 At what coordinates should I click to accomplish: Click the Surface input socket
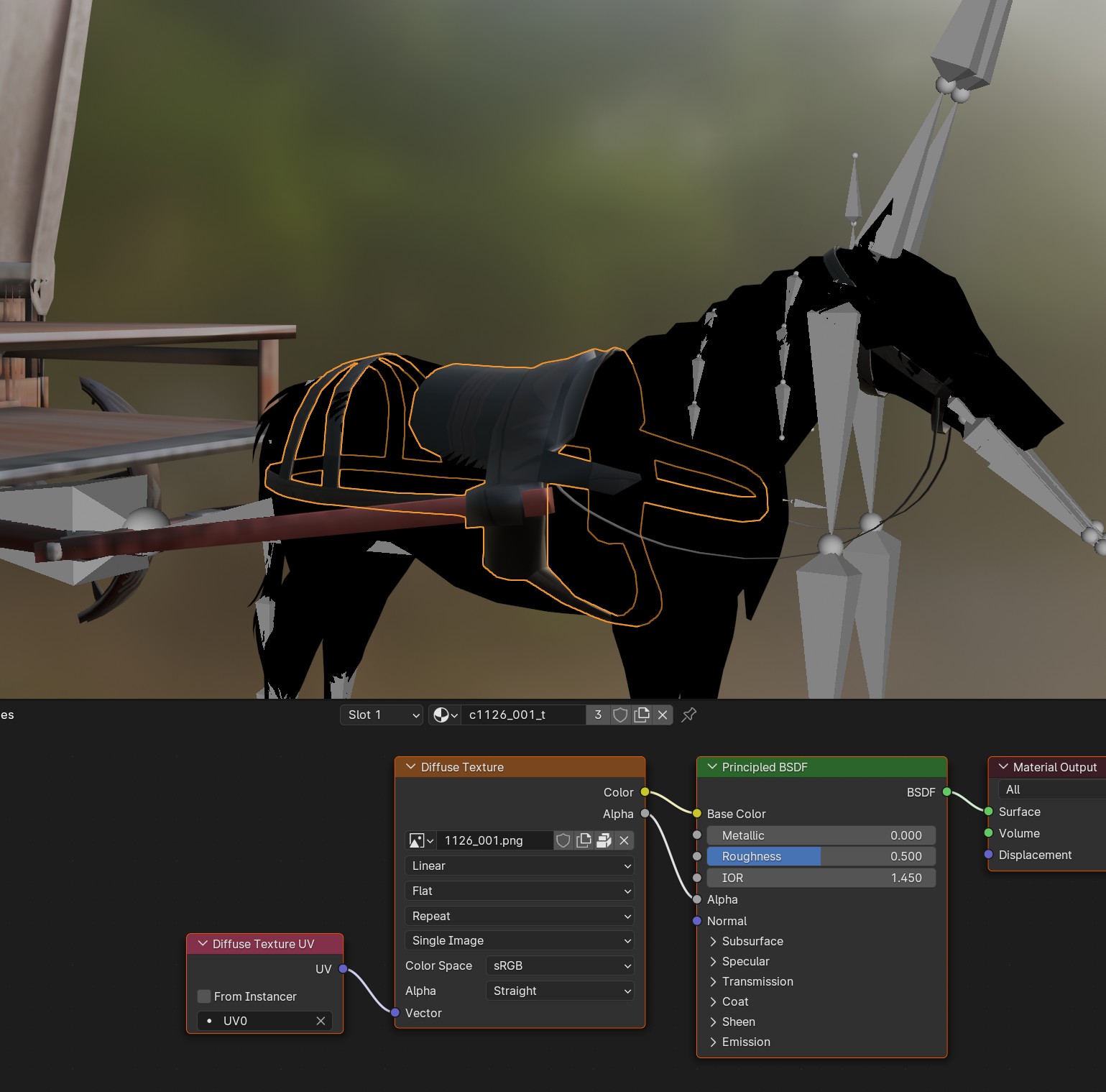[988, 812]
